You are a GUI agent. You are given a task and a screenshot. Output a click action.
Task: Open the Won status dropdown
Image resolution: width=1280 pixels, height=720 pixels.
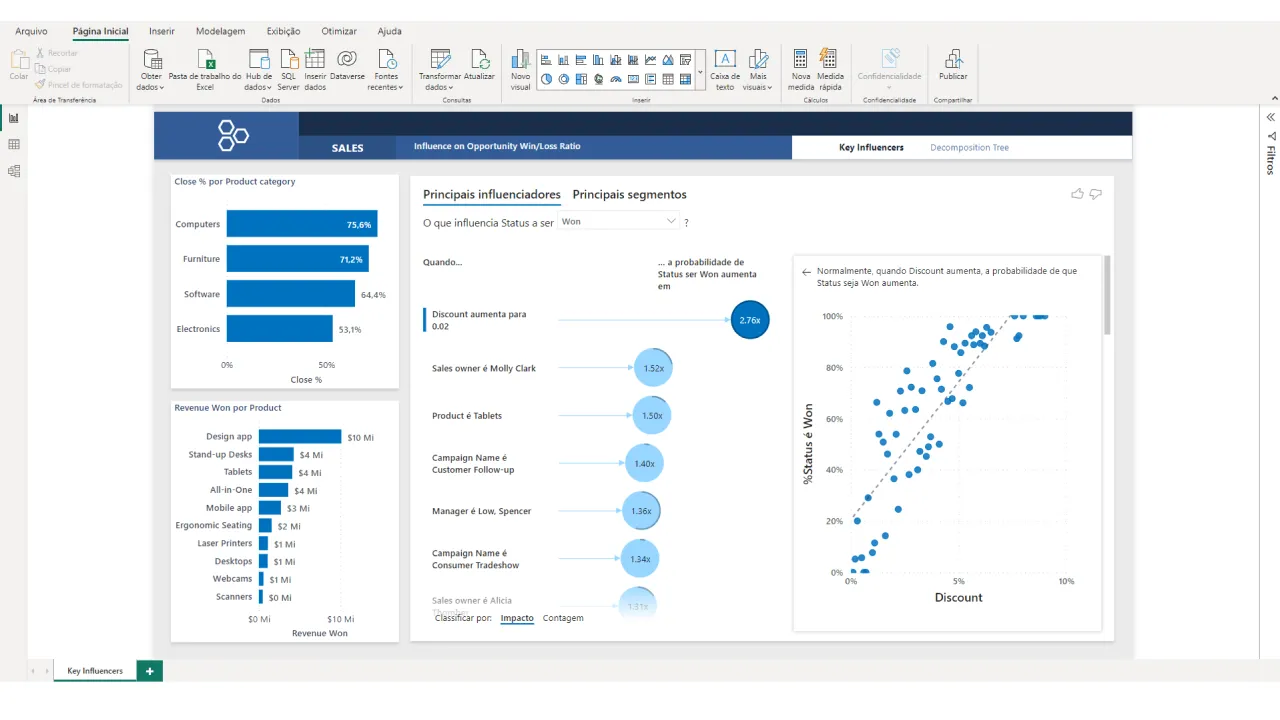pyautogui.click(x=618, y=221)
